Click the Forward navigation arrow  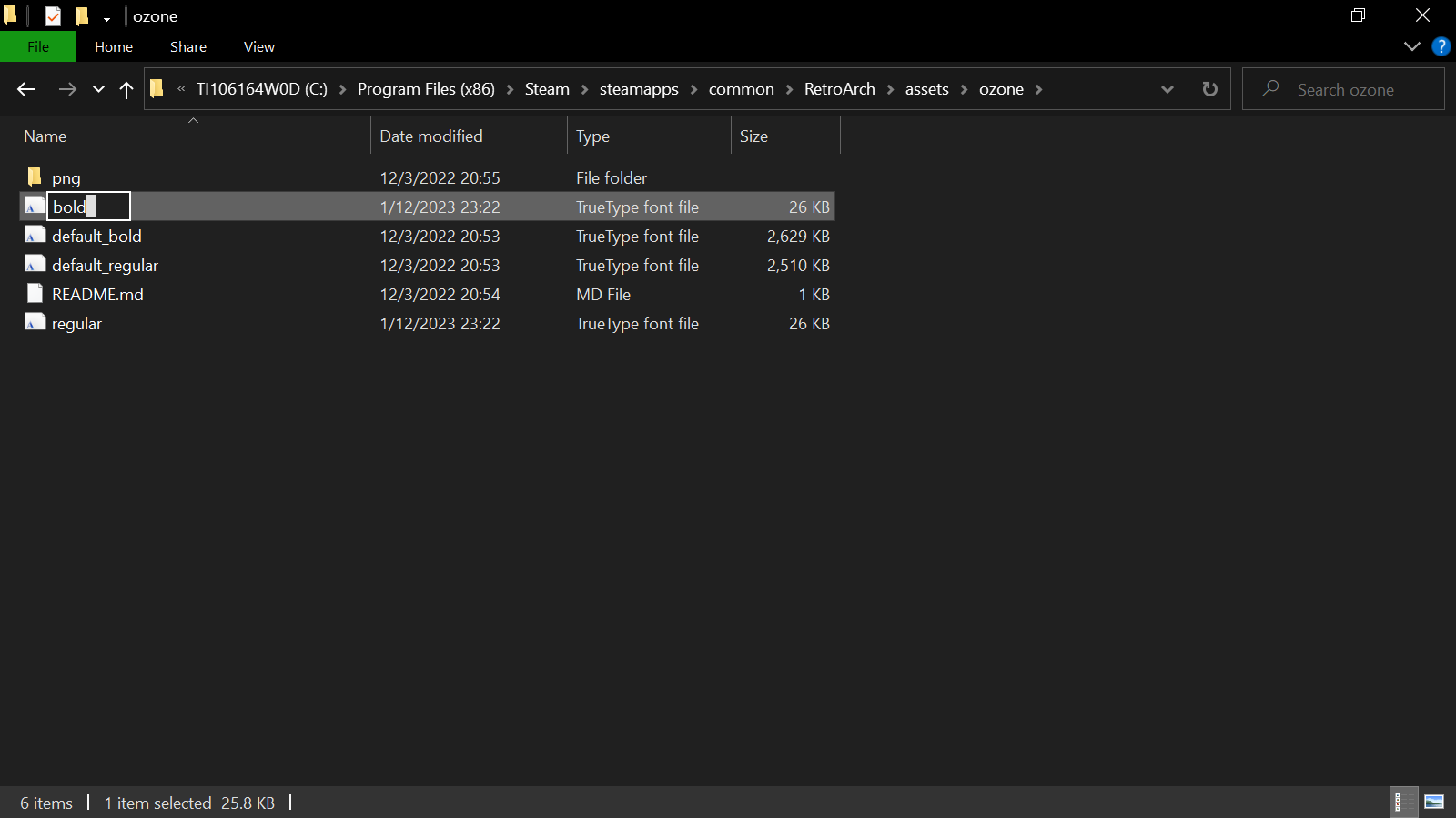tap(67, 89)
